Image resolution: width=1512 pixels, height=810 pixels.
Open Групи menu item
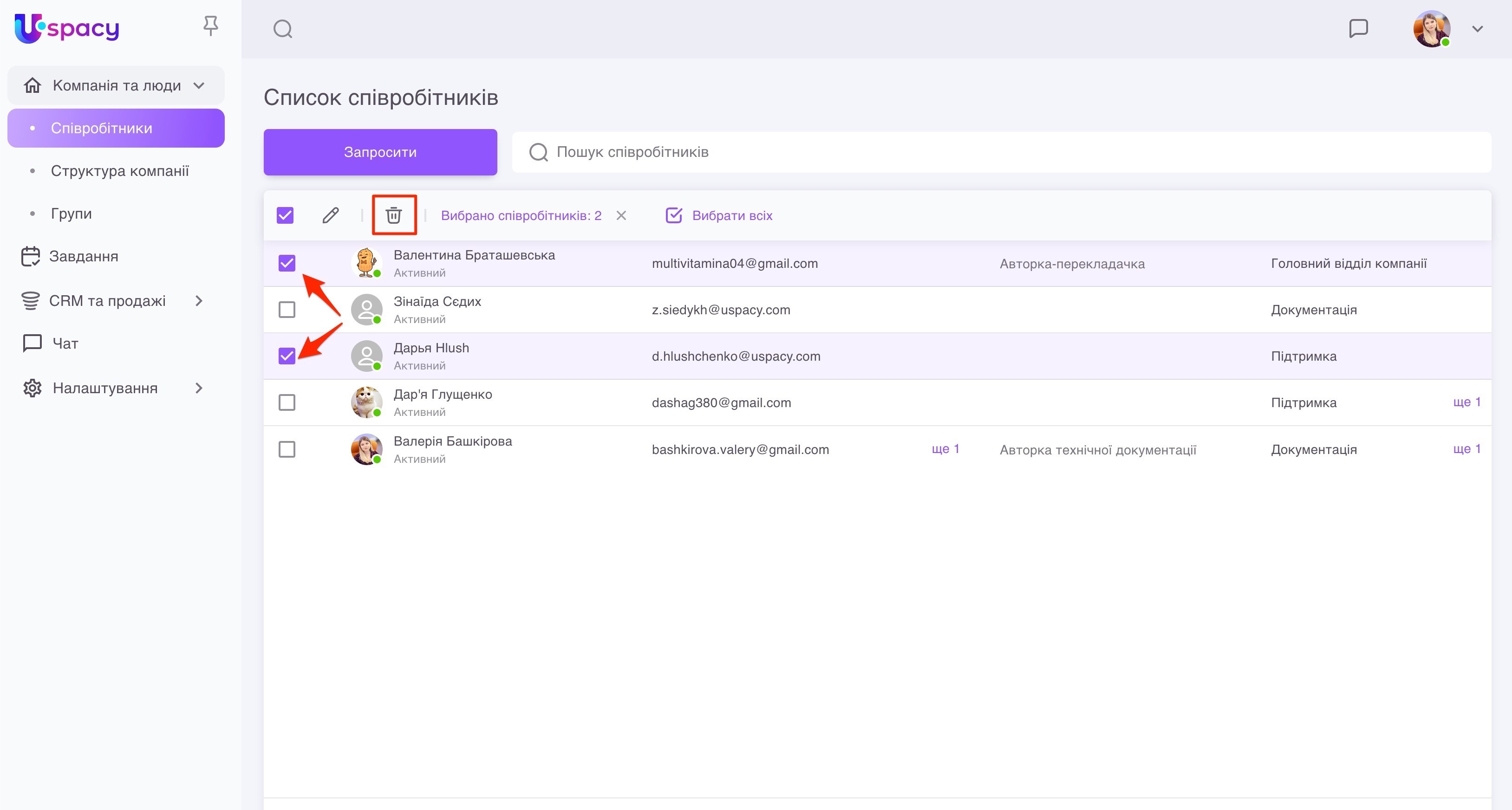71,214
